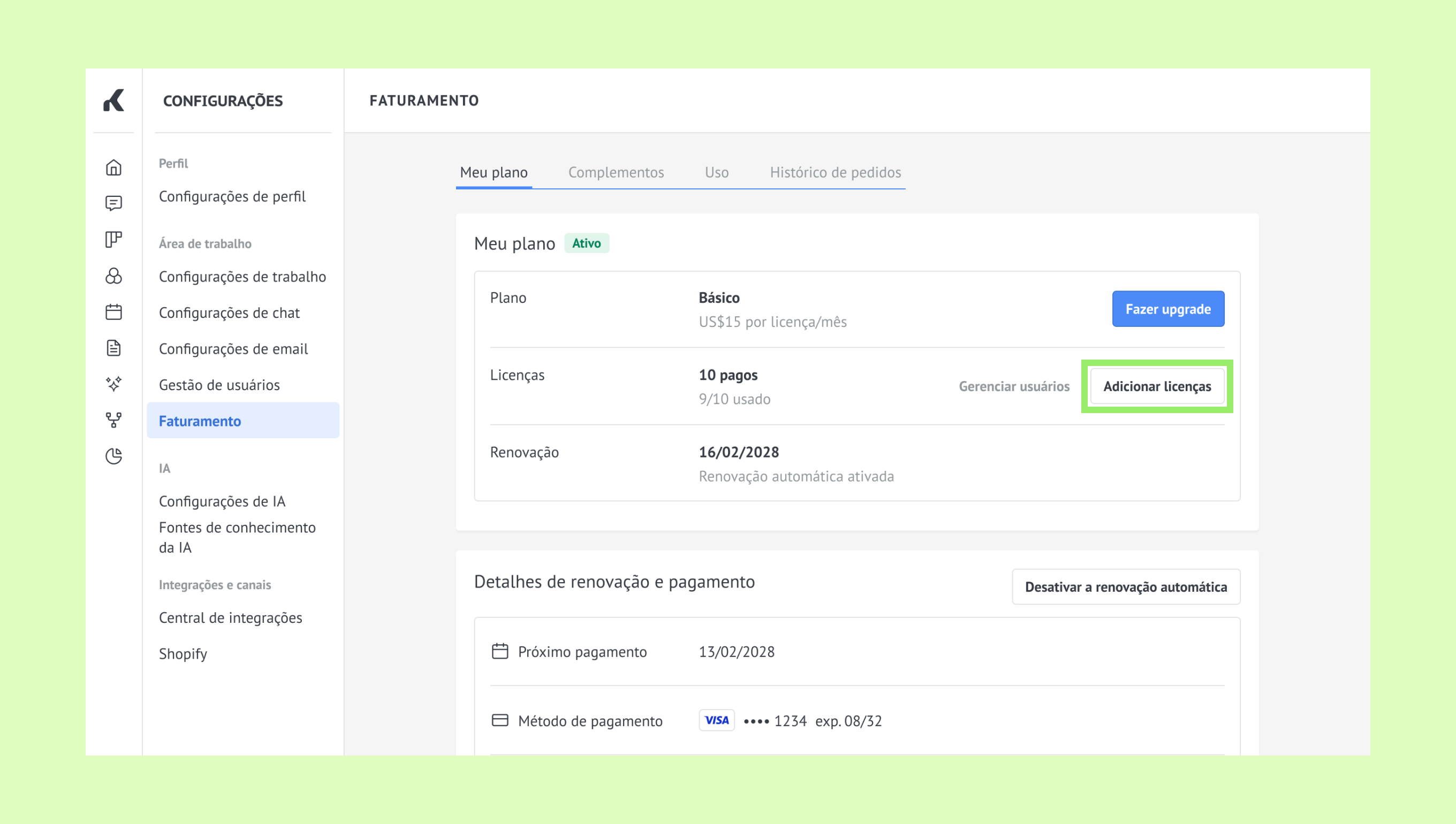Screen dimensions: 1456x824
Task: Switch to the Complementos tab
Action: click(x=616, y=172)
